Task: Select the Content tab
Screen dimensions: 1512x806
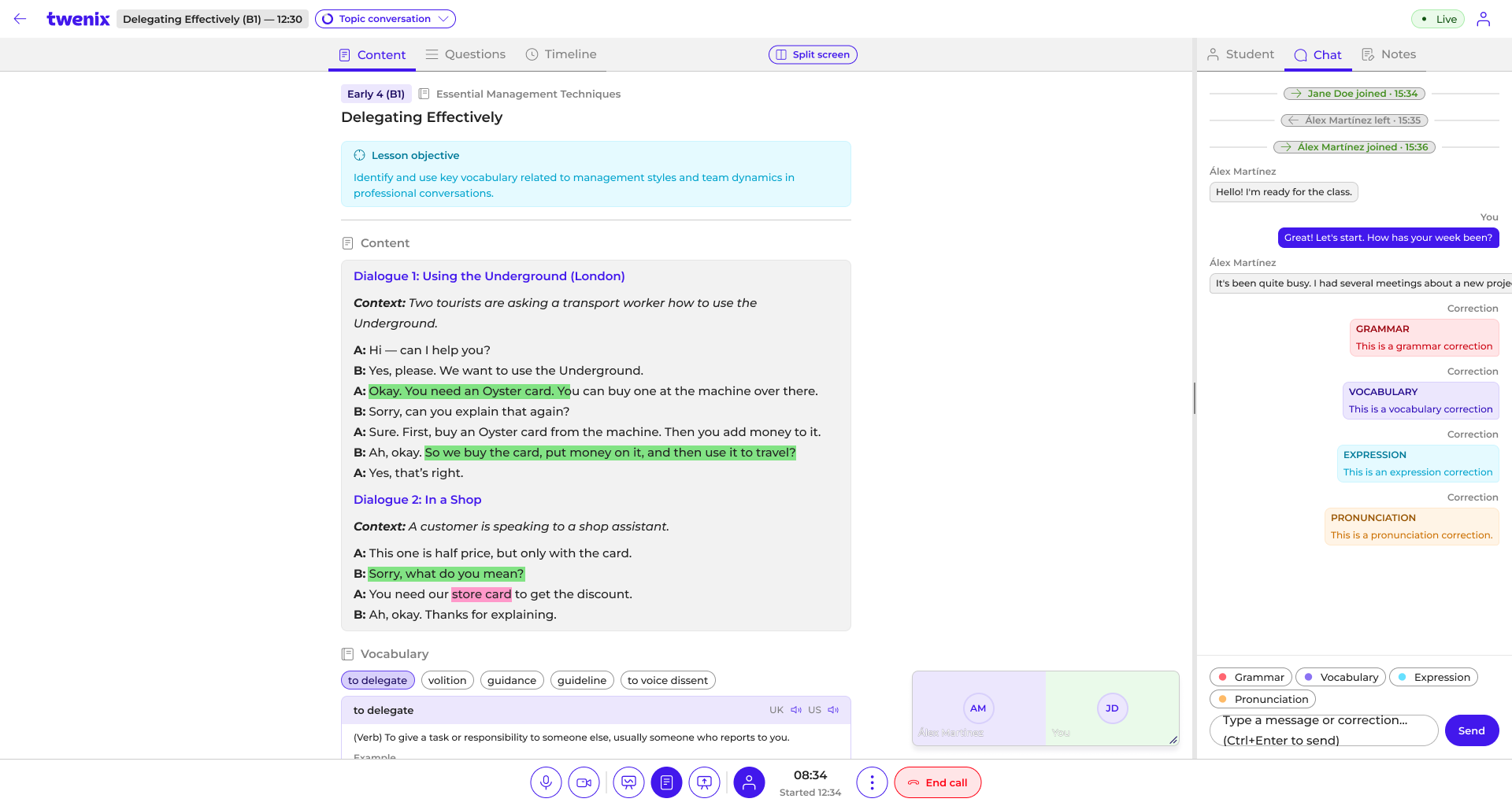Action: point(372,55)
